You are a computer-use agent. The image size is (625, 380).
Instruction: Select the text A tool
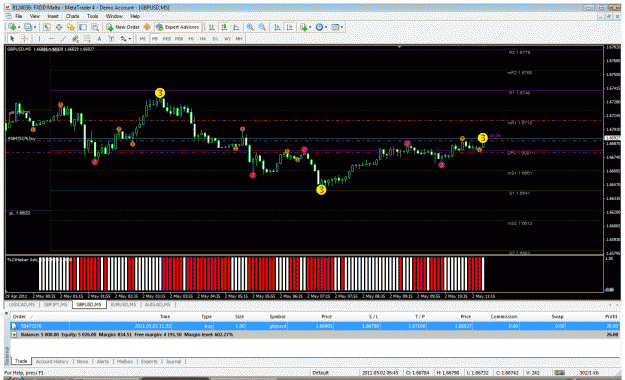[x=99, y=39]
